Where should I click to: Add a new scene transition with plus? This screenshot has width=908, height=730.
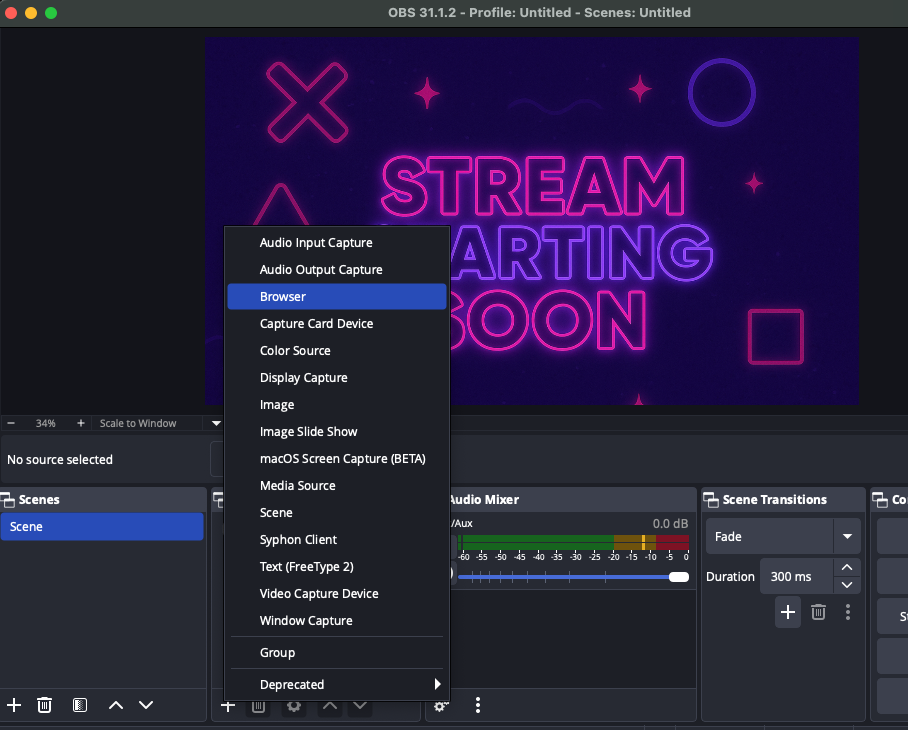click(788, 612)
